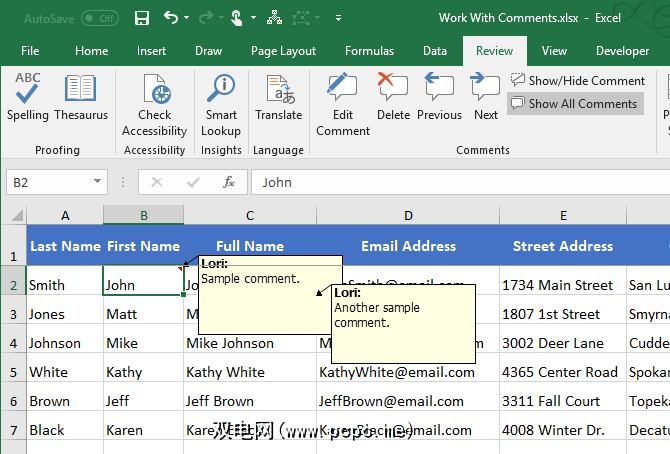
Task: Click Check Accessibility icon
Action: tap(155, 106)
